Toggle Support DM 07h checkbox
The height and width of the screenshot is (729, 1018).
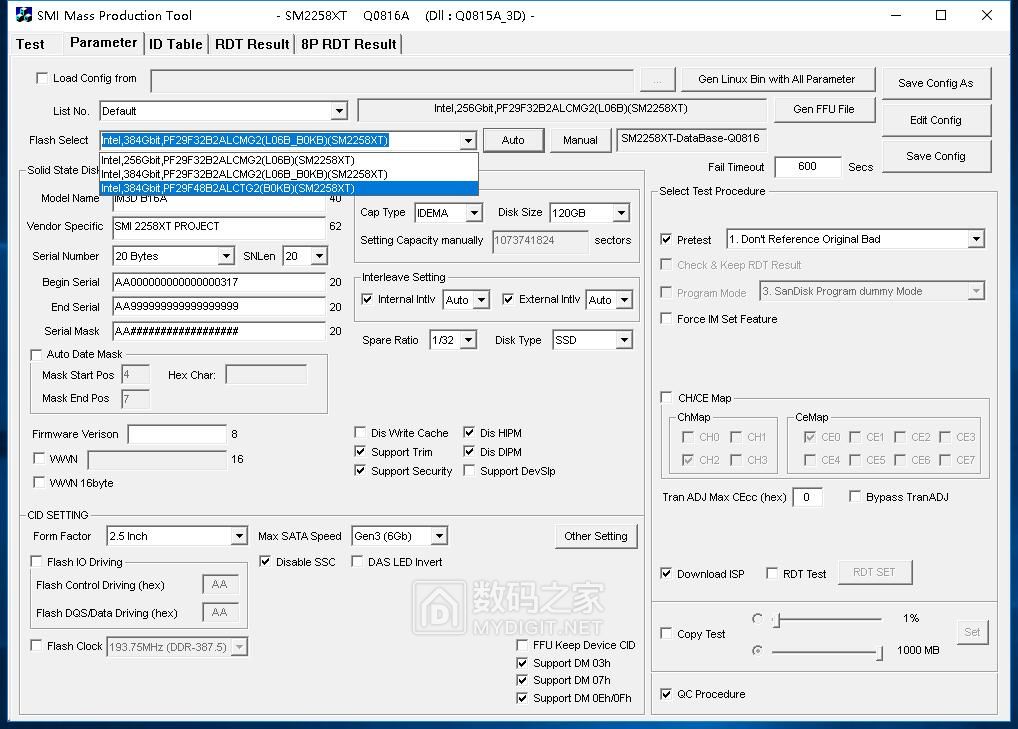(522, 680)
